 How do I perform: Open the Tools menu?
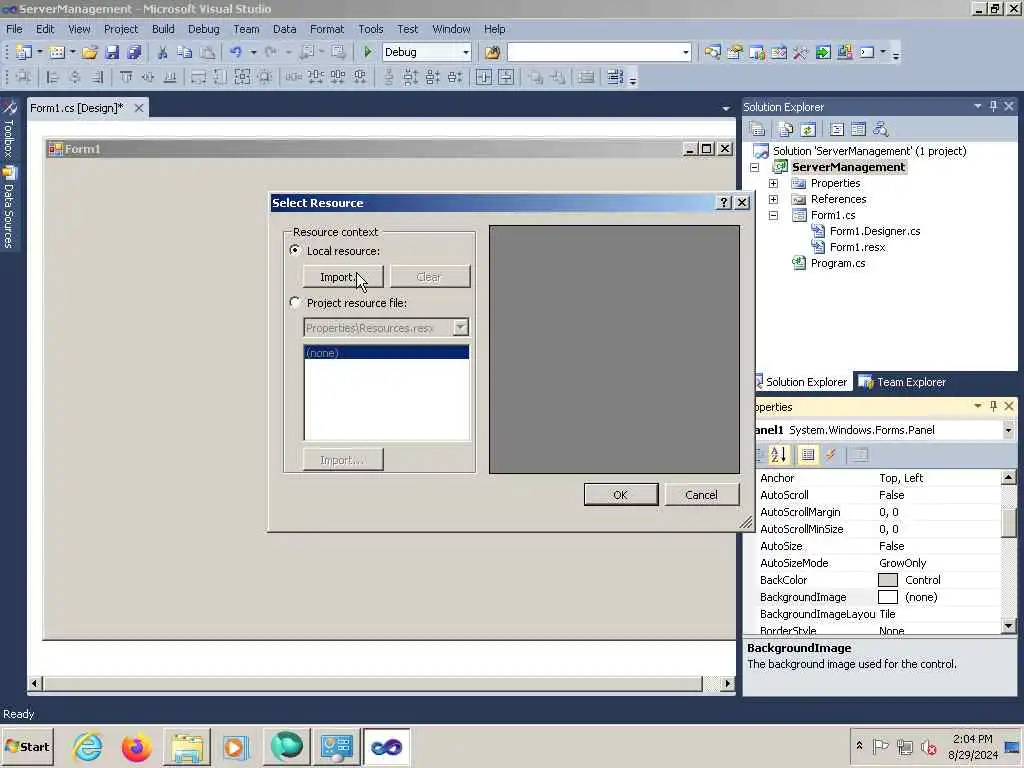370,29
